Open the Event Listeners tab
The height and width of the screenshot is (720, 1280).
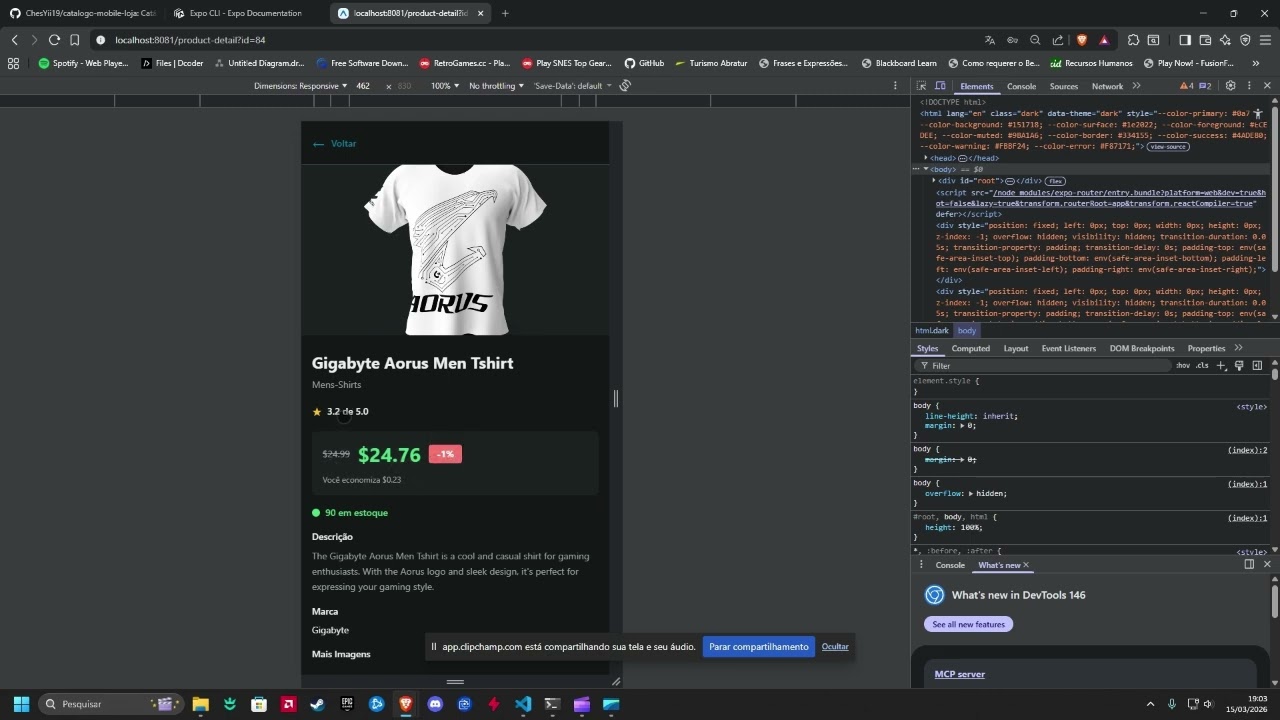tap(1069, 348)
